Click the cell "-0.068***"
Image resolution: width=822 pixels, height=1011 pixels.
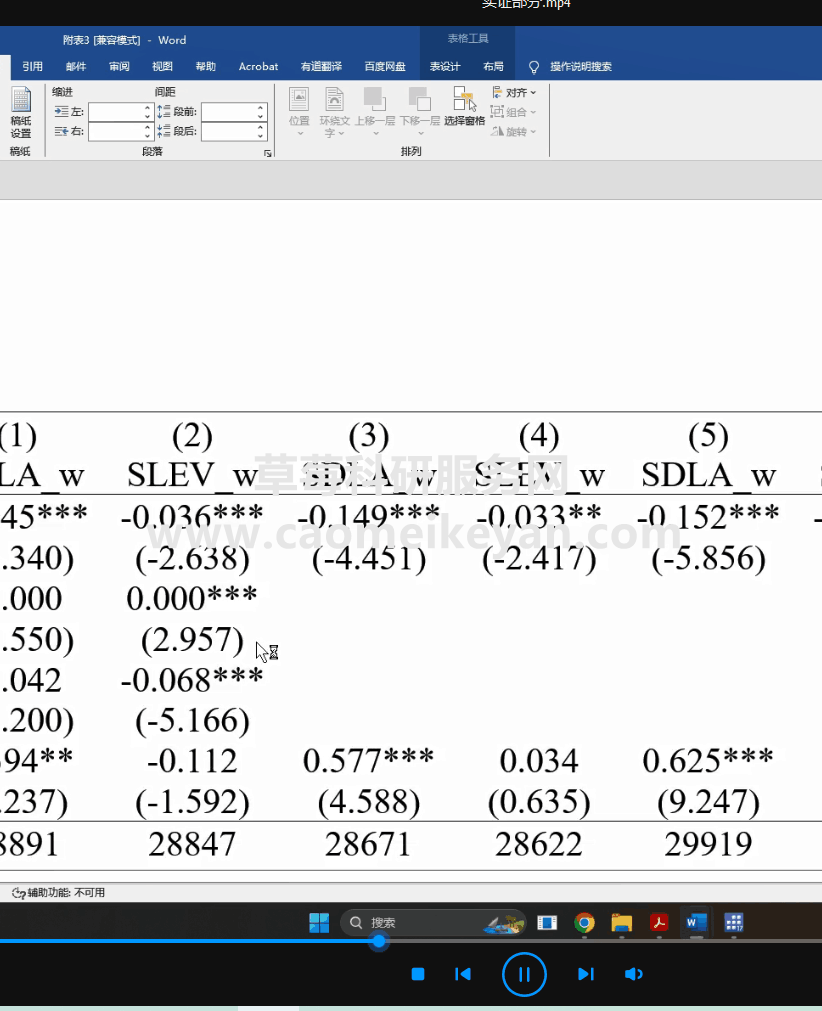tap(192, 680)
